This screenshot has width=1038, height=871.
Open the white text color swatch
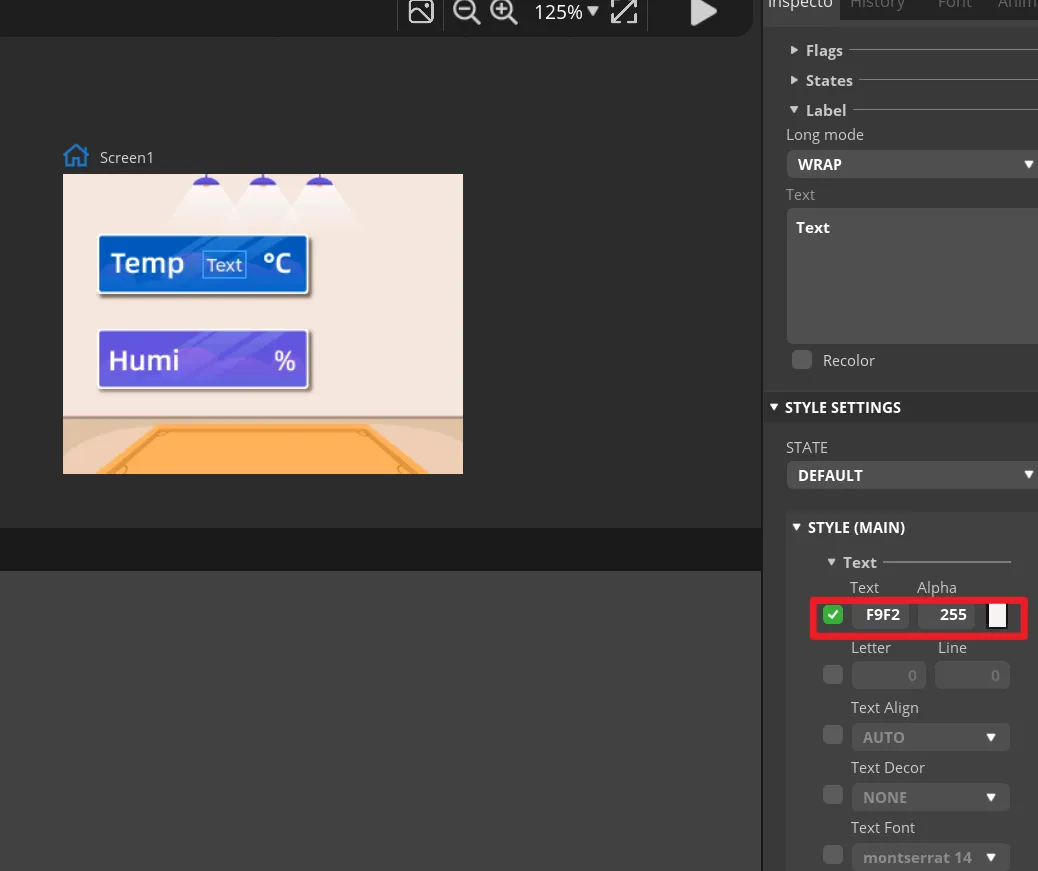997,615
